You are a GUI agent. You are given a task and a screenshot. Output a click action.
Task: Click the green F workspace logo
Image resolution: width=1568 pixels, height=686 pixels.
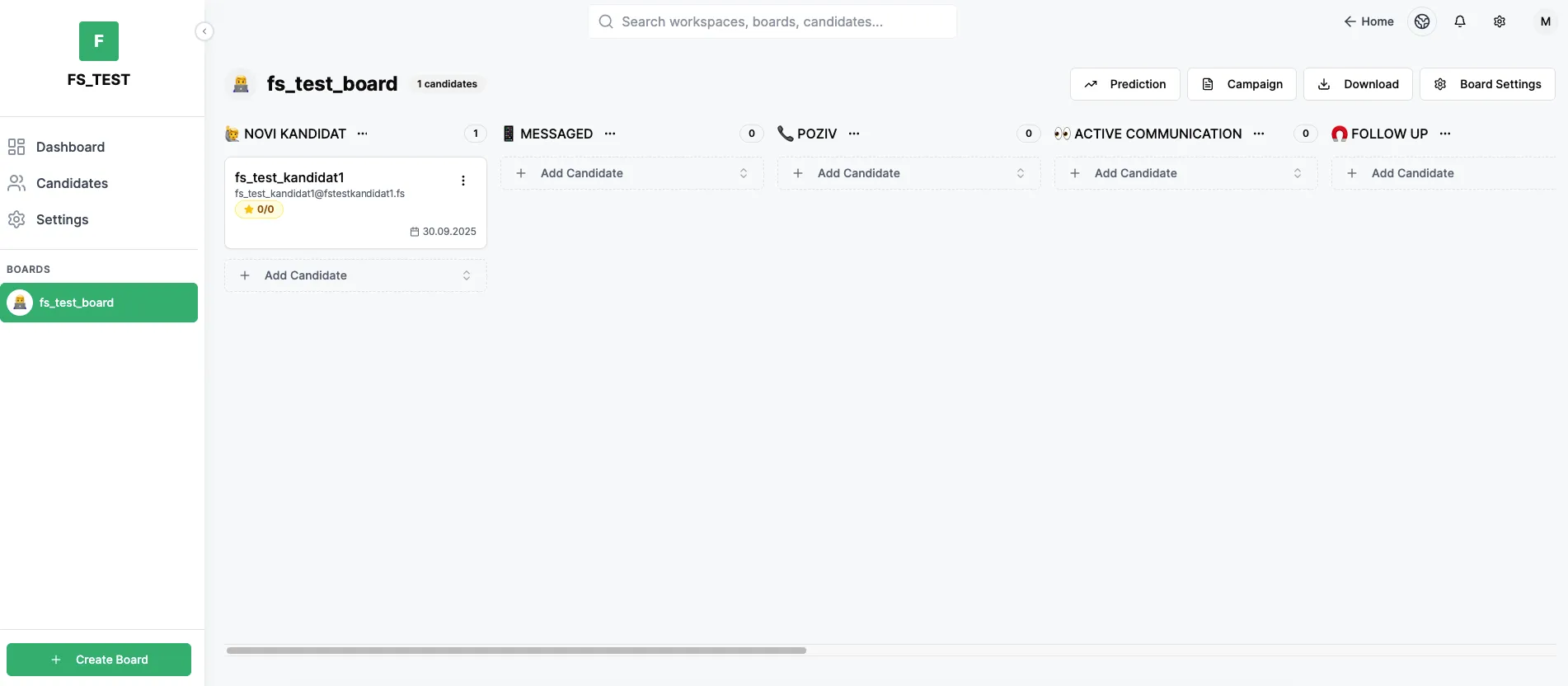(x=99, y=41)
